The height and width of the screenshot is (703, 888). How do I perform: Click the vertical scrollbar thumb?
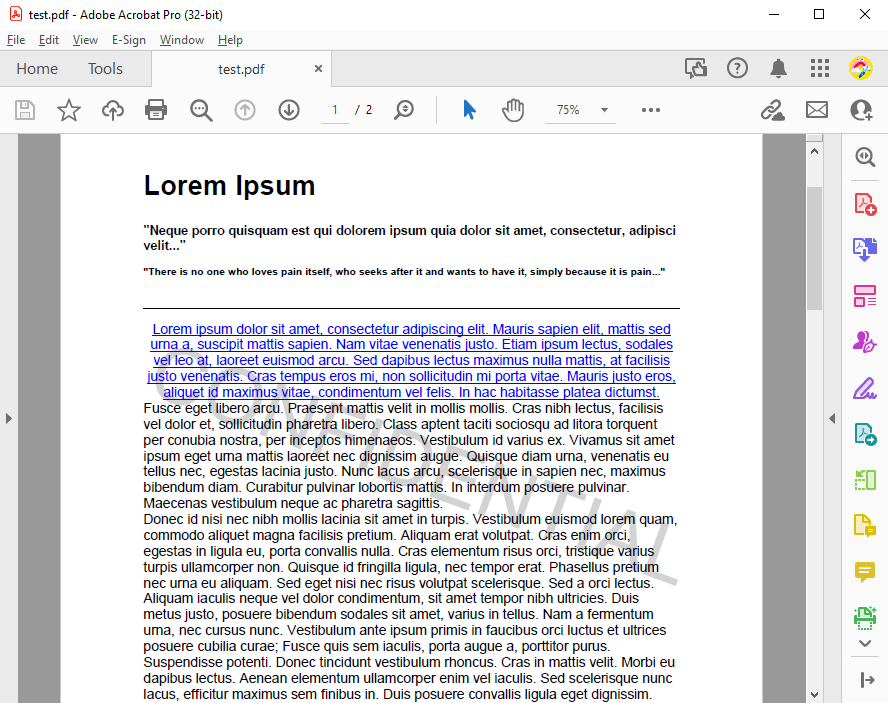(x=814, y=248)
